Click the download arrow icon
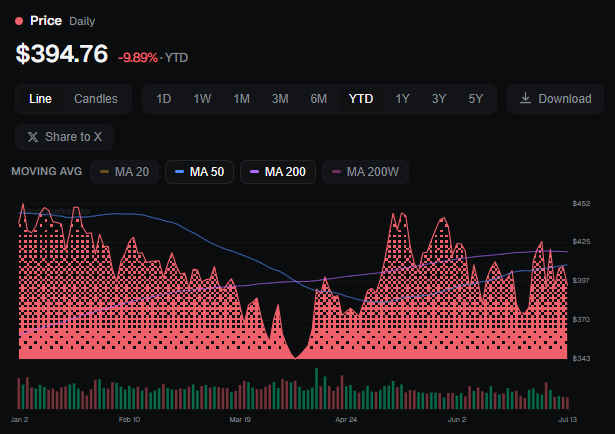This screenshot has width=615, height=434. click(526, 98)
